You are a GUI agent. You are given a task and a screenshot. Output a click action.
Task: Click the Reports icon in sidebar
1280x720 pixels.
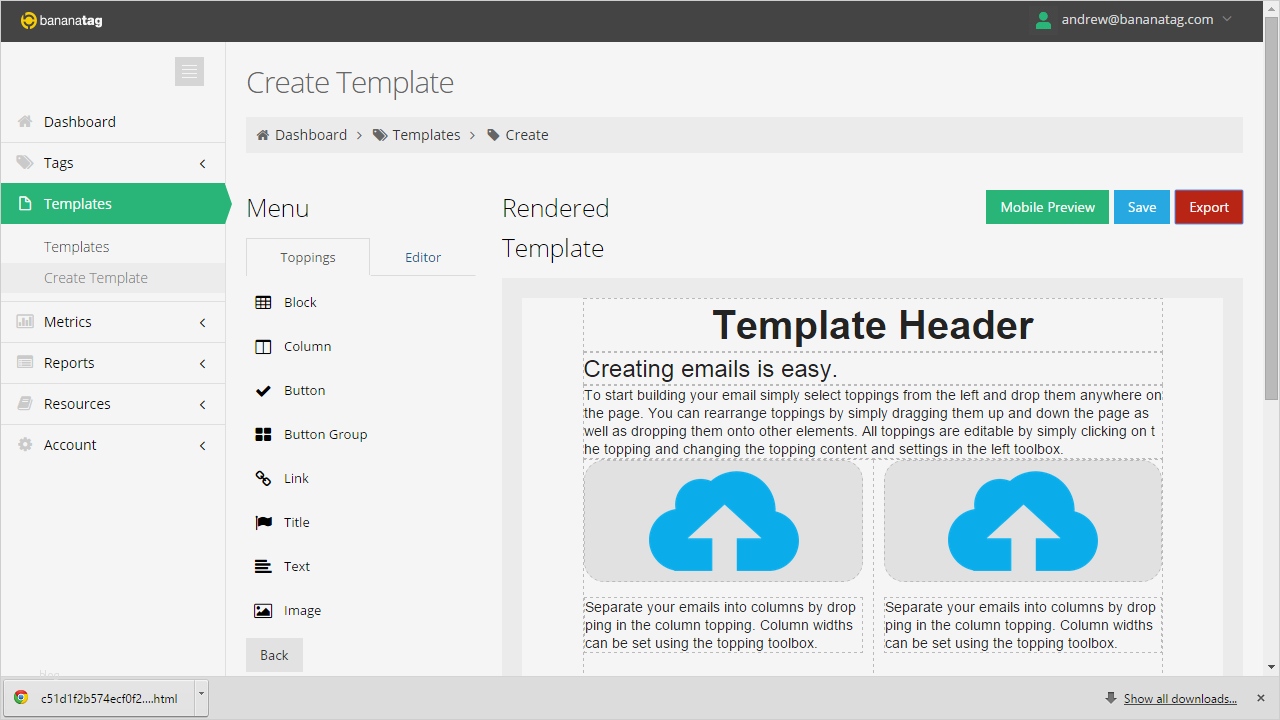[25, 362]
